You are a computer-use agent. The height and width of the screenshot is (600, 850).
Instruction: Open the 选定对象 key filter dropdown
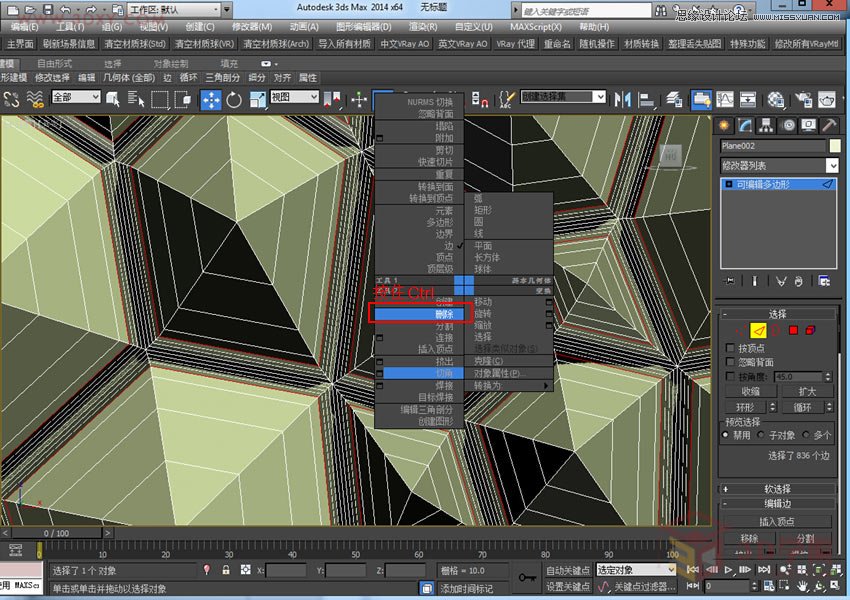tap(636, 570)
